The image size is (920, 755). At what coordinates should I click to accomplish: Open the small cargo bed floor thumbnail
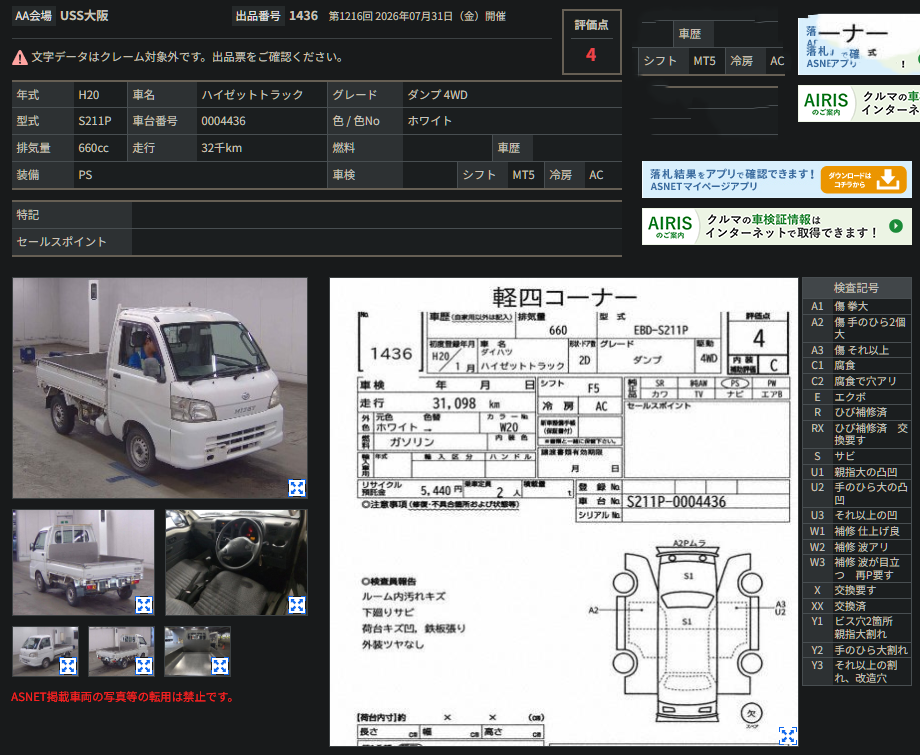point(197,651)
